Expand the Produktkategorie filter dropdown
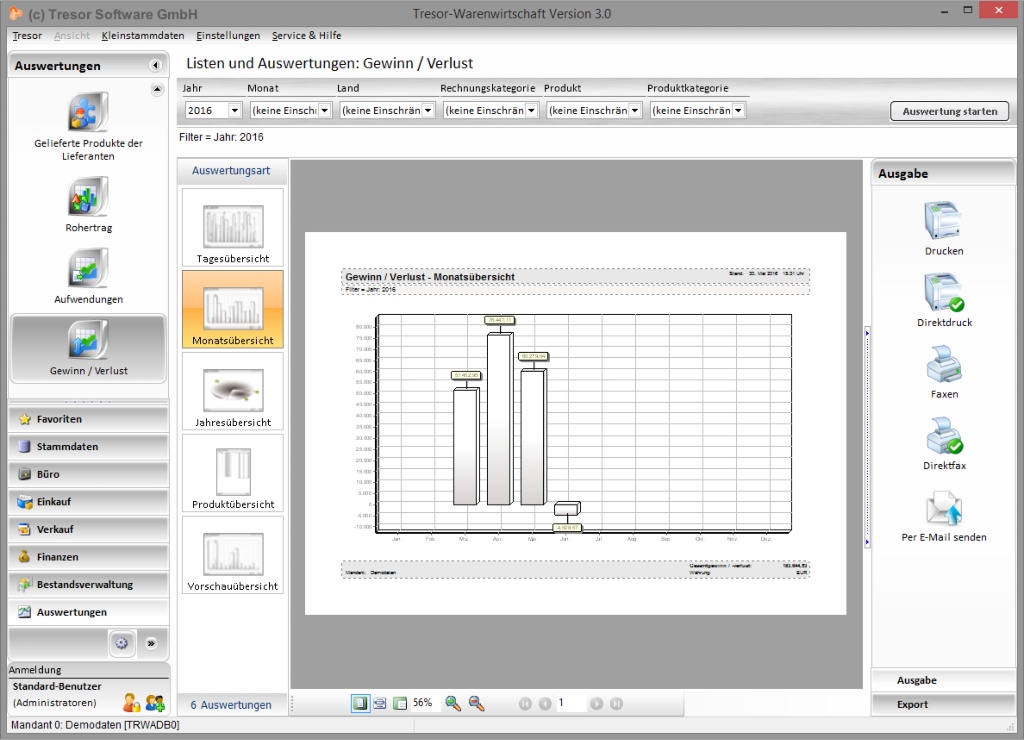 tap(738, 111)
